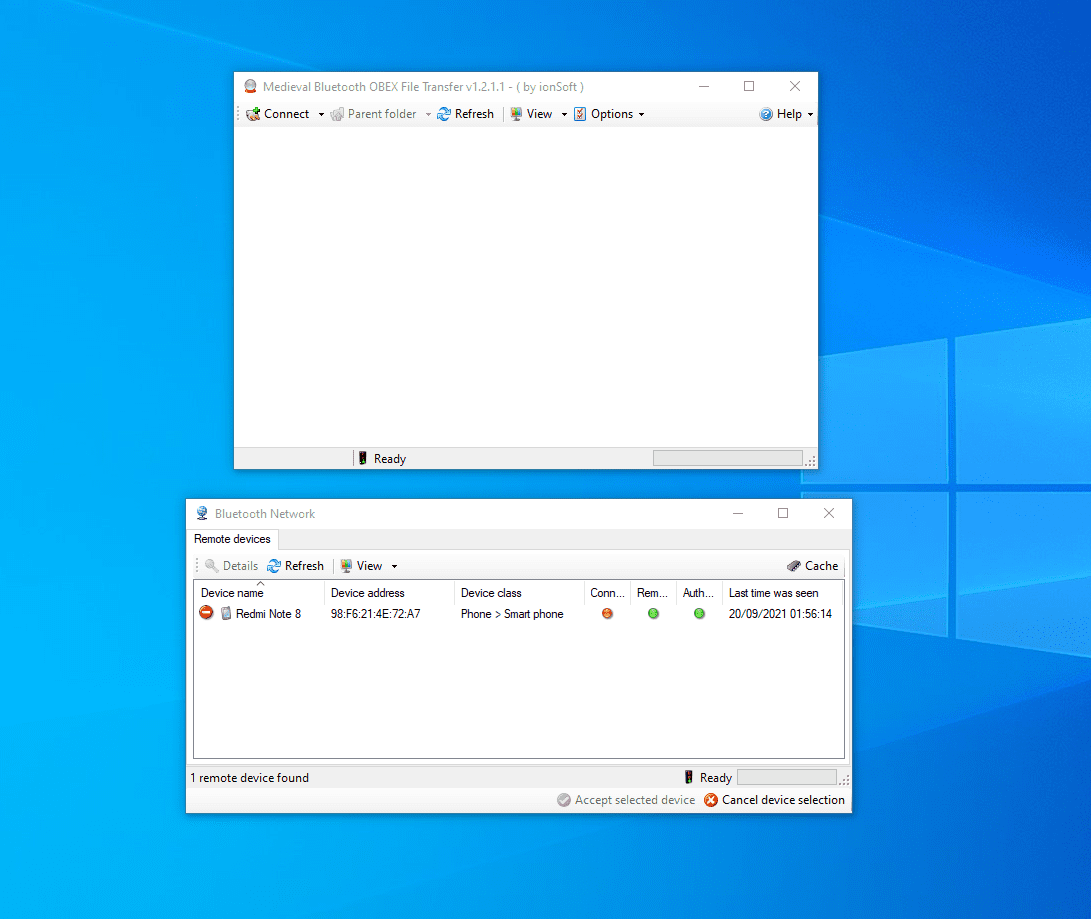Select the Redmi Note 8 device row
The image size is (1091, 919).
coord(268,614)
